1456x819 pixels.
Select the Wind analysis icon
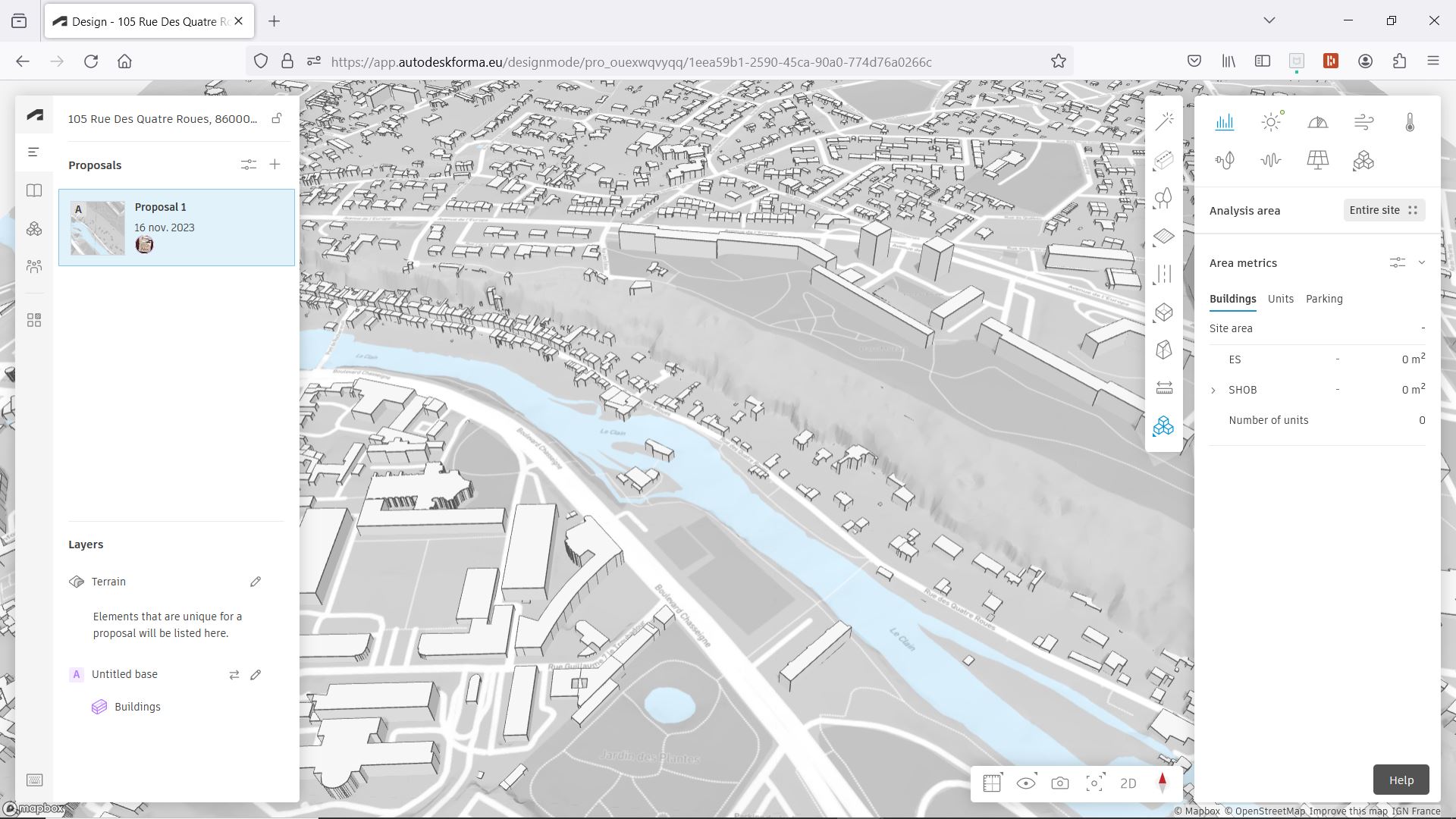click(1363, 122)
